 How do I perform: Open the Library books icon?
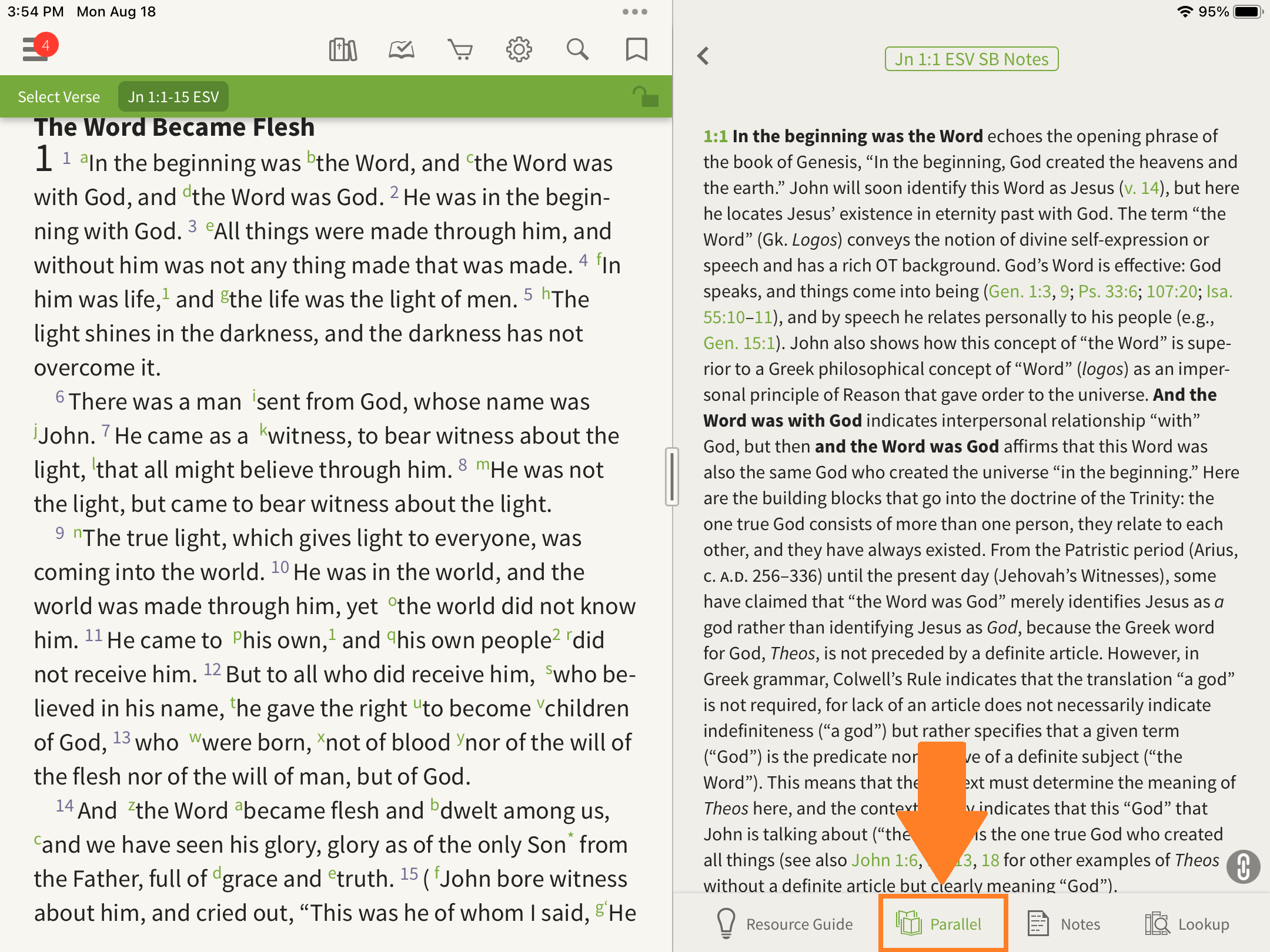343,50
